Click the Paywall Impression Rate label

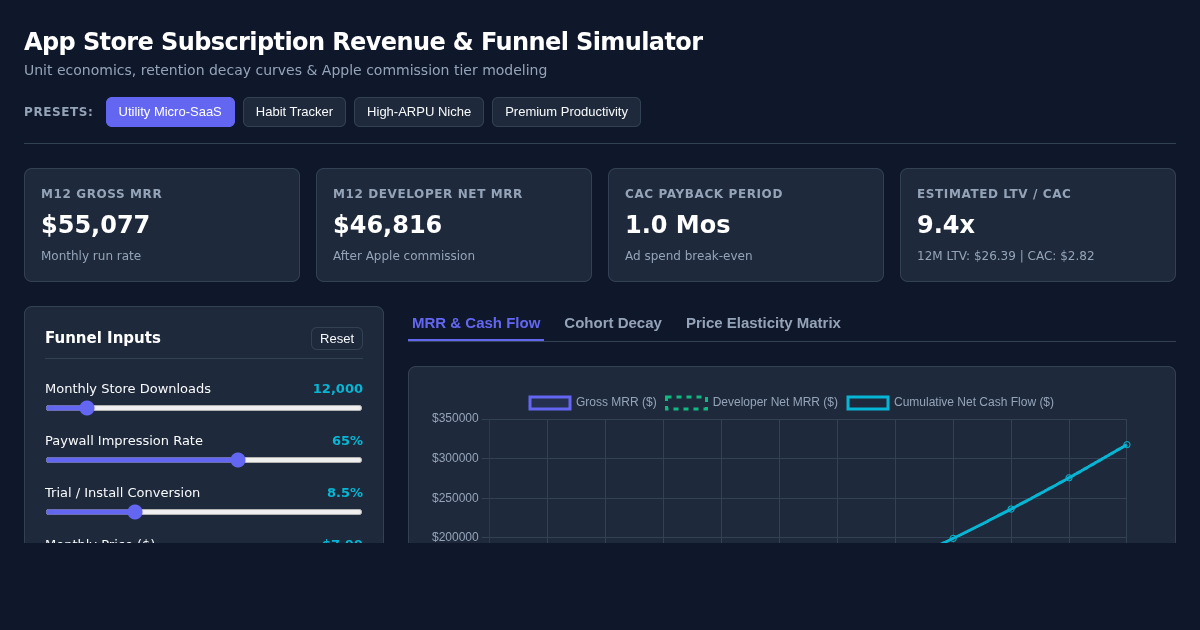[x=124, y=441]
